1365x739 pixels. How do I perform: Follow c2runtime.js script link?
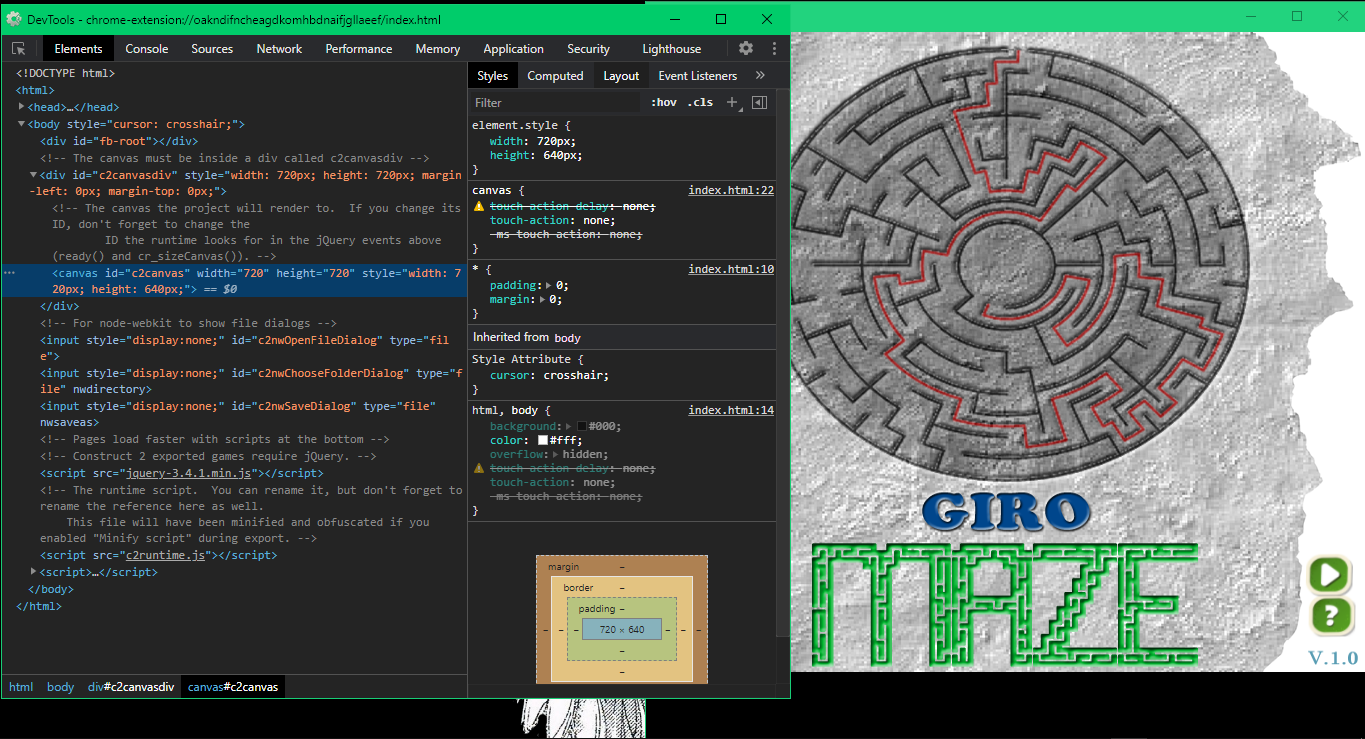[165, 555]
